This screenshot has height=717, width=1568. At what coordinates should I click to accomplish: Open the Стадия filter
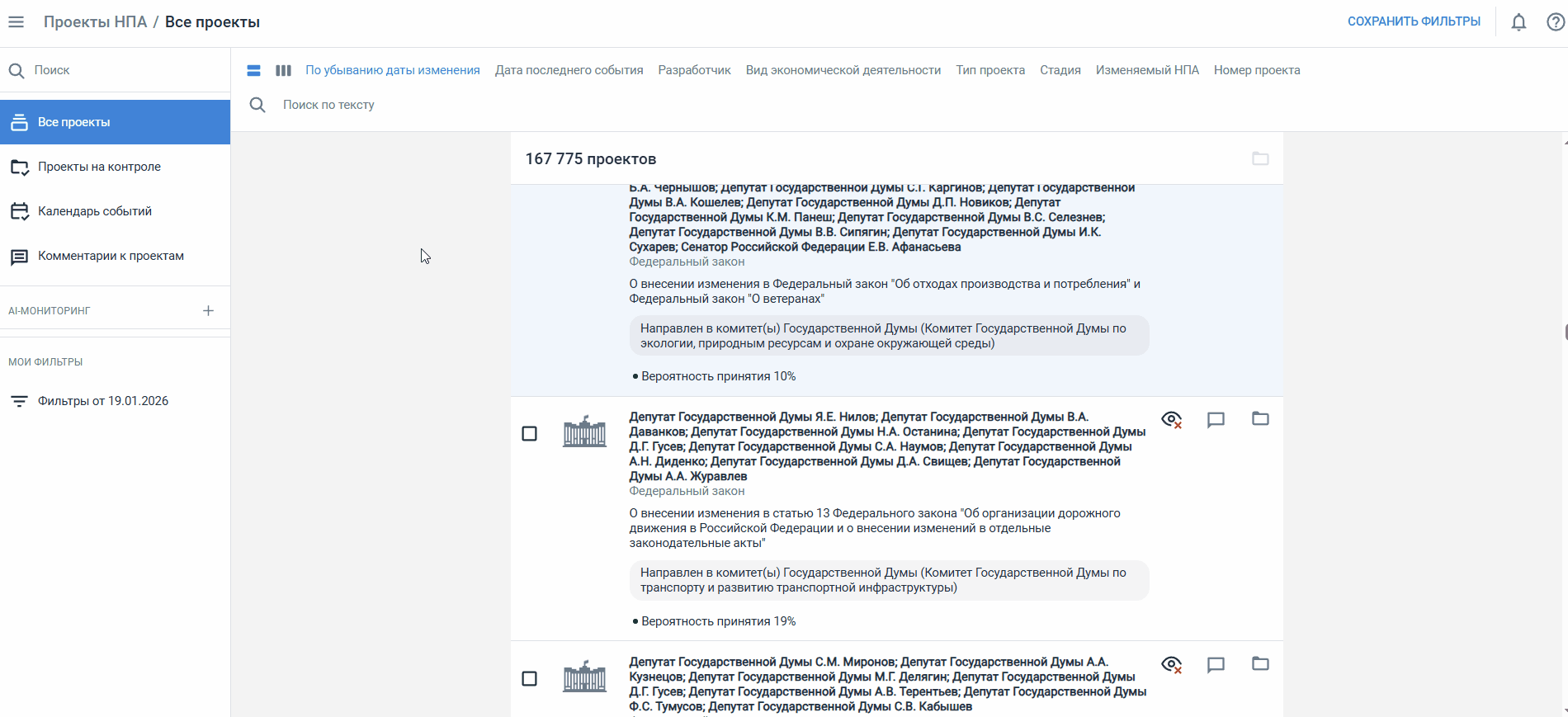(1060, 71)
